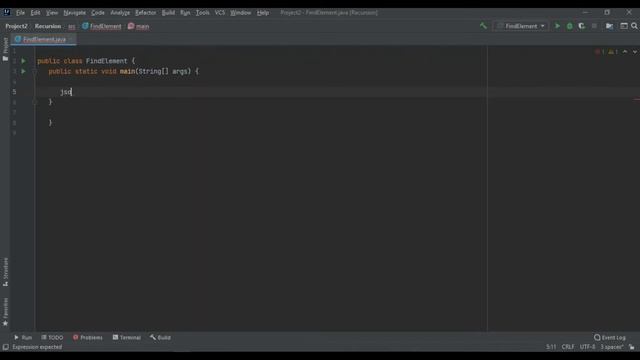
Task: Open the Terminal tool window
Action: coord(127,338)
